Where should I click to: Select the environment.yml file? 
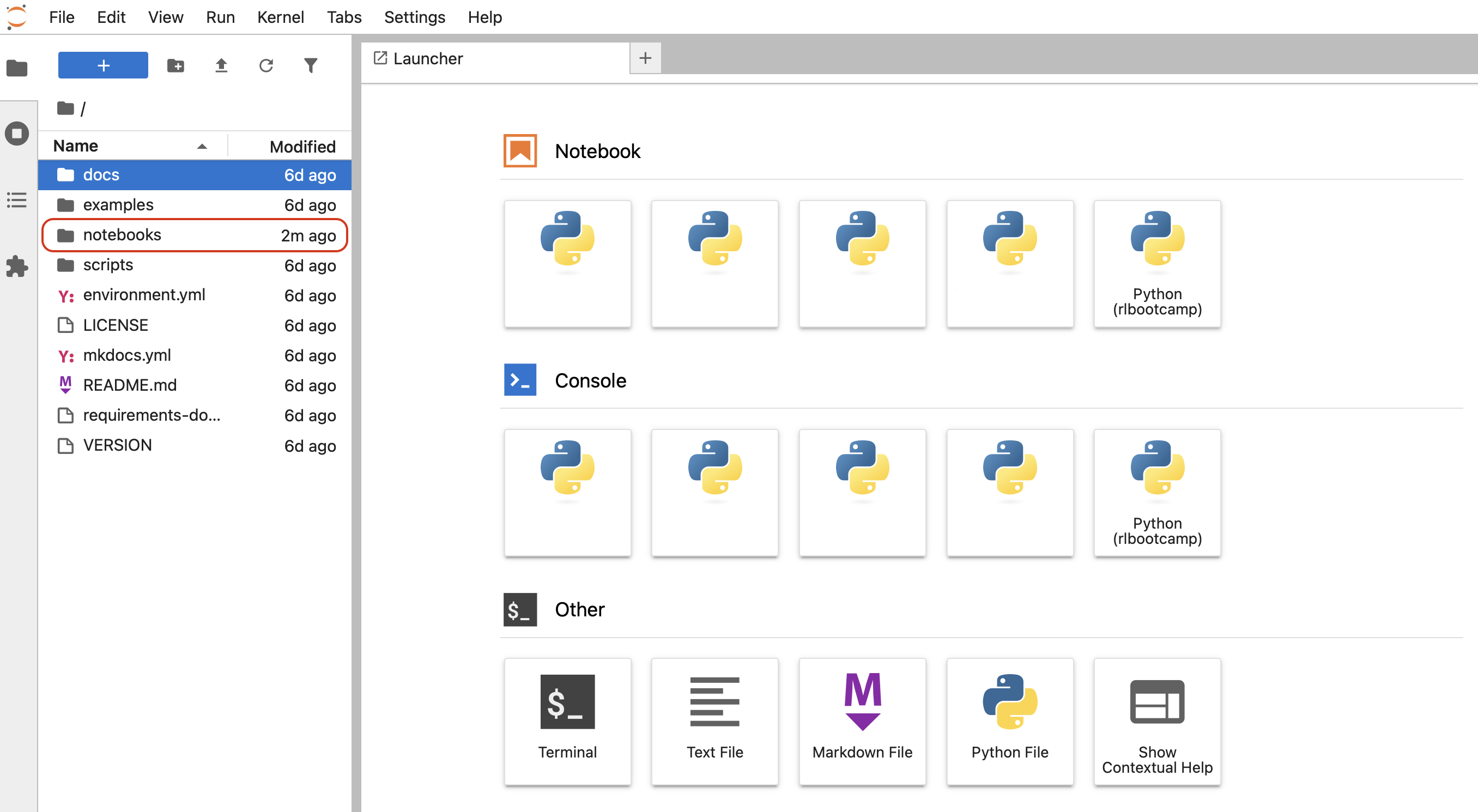coord(195,295)
